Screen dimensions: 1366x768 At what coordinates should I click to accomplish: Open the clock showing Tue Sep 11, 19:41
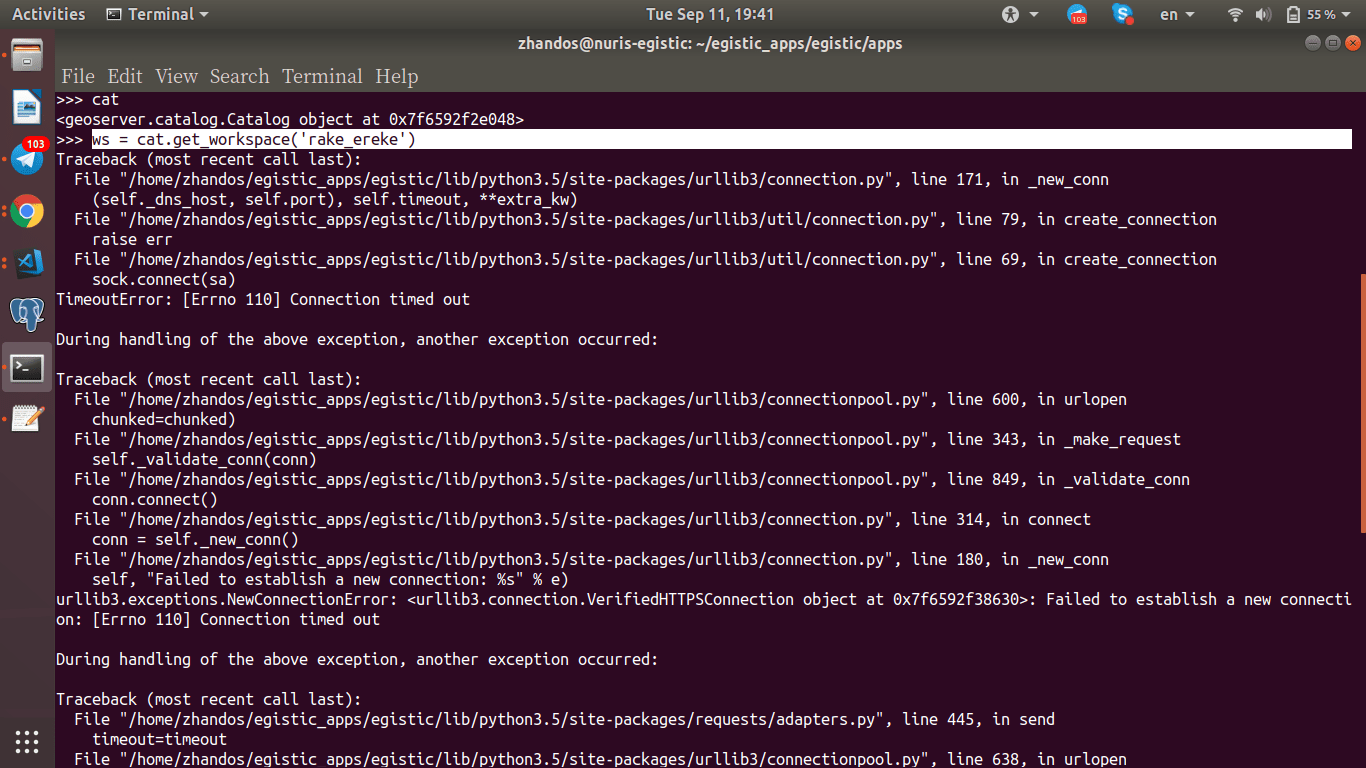(710, 14)
